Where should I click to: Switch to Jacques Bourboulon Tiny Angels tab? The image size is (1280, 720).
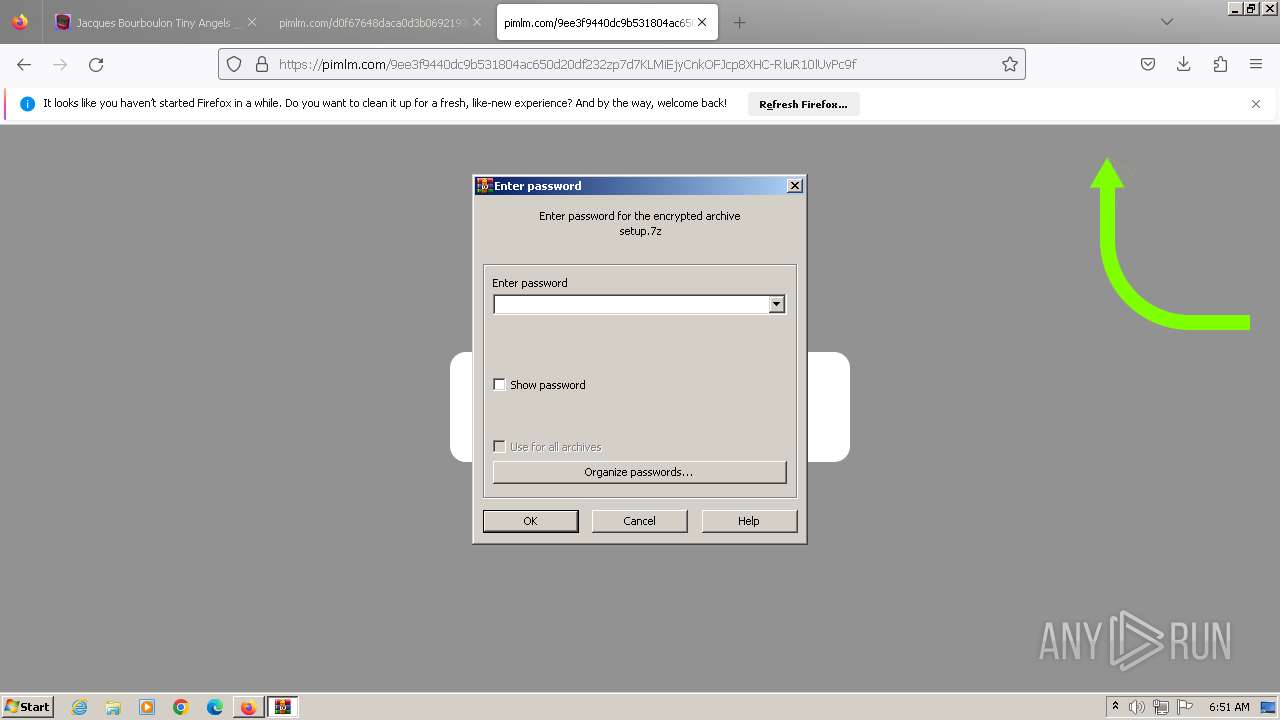coord(153,22)
